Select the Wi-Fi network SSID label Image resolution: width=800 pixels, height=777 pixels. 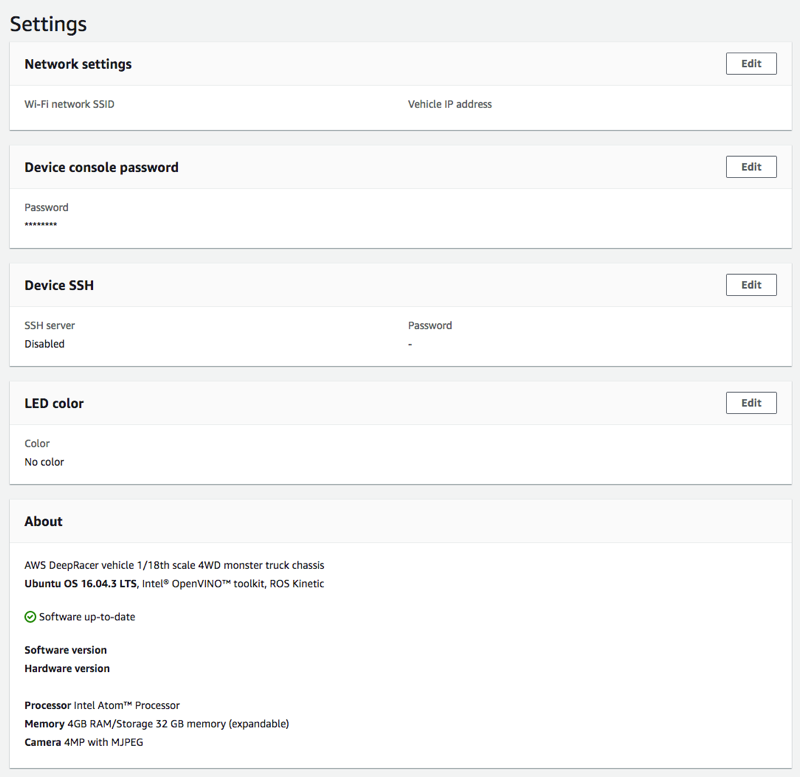pyautogui.click(x=69, y=104)
